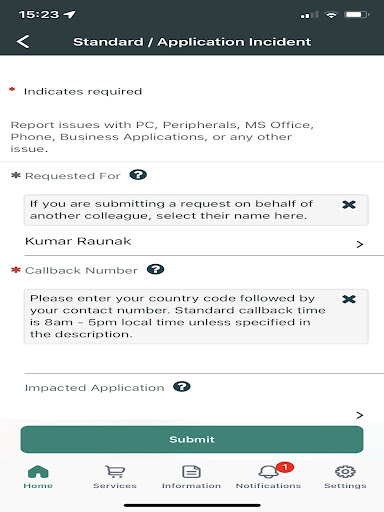Select the Kumar Raunak name text
384x512 pixels.
pyautogui.click(x=78, y=241)
